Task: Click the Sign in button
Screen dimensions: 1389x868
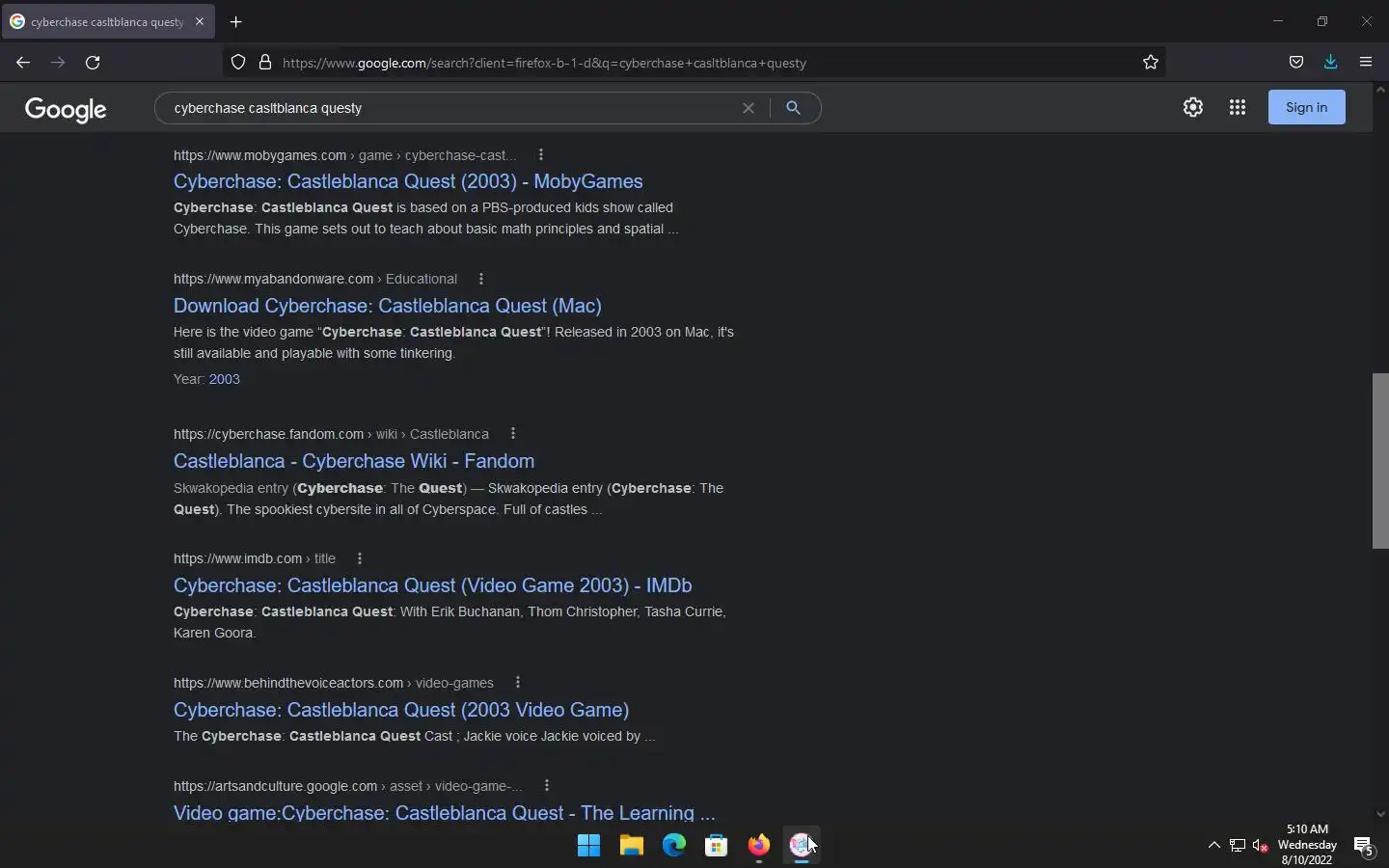Action: (x=1307, y=107)
